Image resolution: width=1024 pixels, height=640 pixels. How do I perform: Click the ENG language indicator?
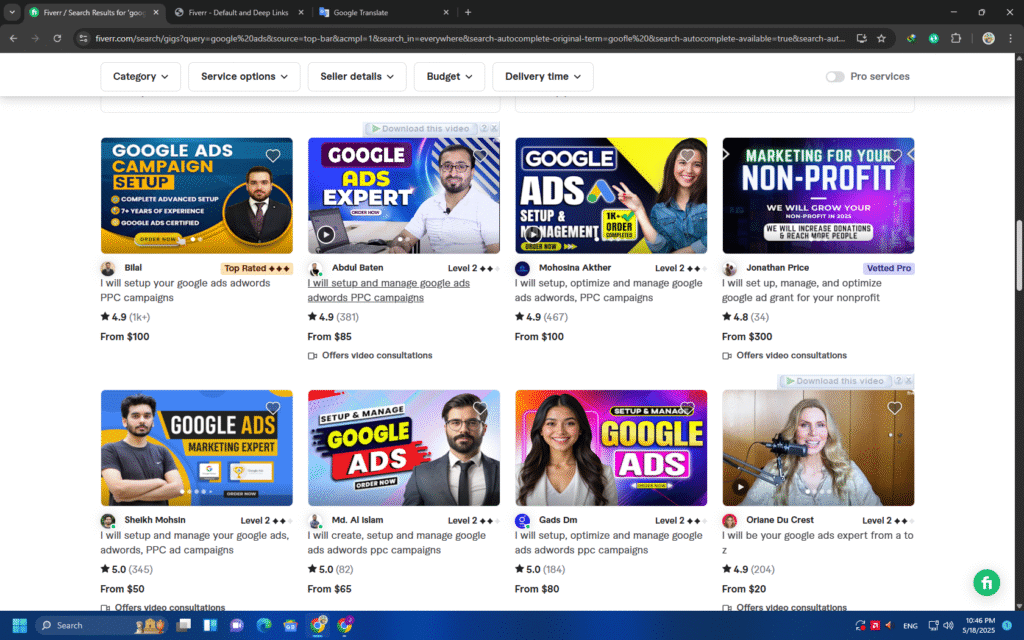pyautogui.click(x=910, y=626)
